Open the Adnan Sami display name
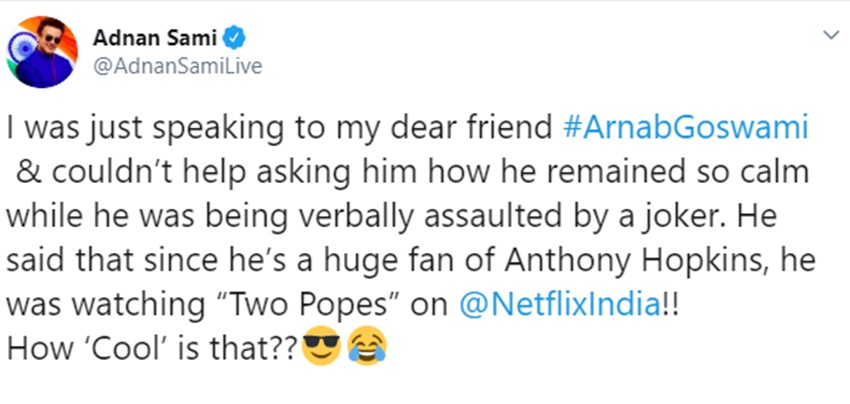This screenshot has width=850, height=404. pyautogui.click(x=154, y=39)
